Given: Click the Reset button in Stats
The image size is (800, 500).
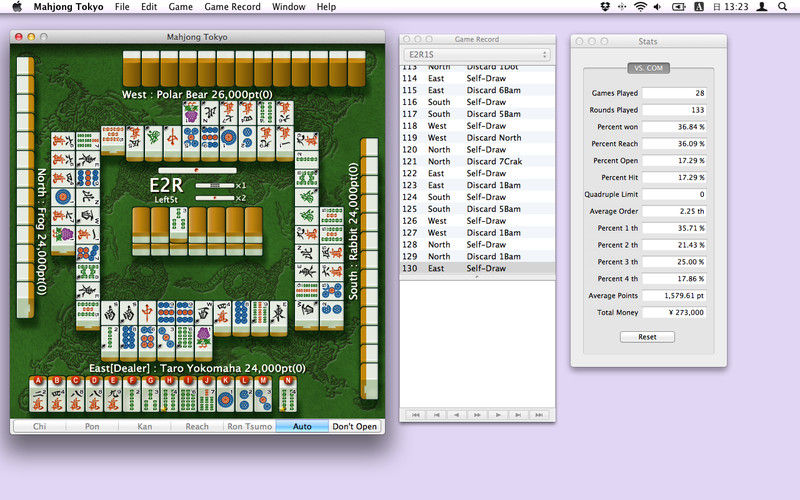Looking at the screenshot, I should point(647,337).
